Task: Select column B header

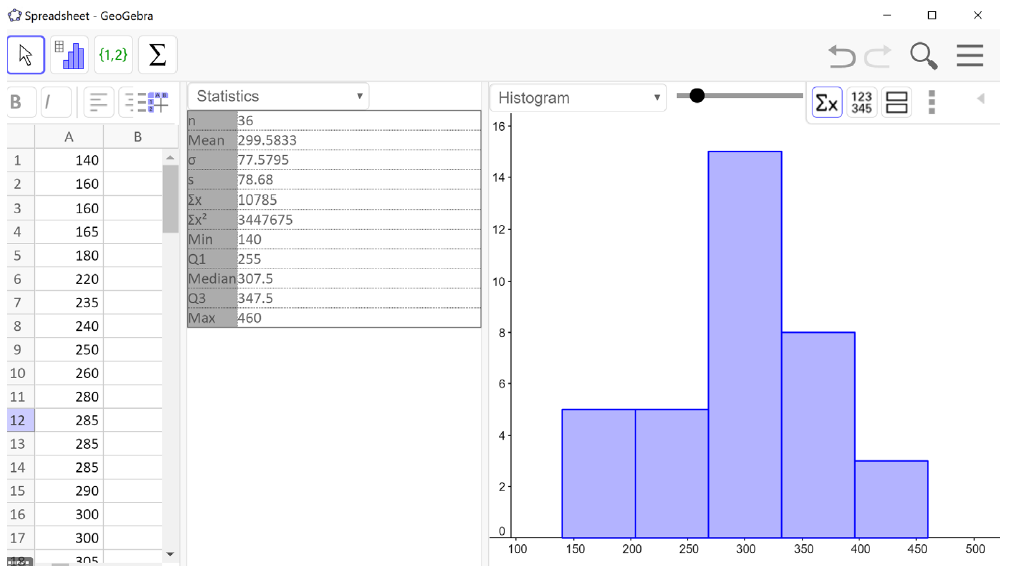Action: (138, 137)
